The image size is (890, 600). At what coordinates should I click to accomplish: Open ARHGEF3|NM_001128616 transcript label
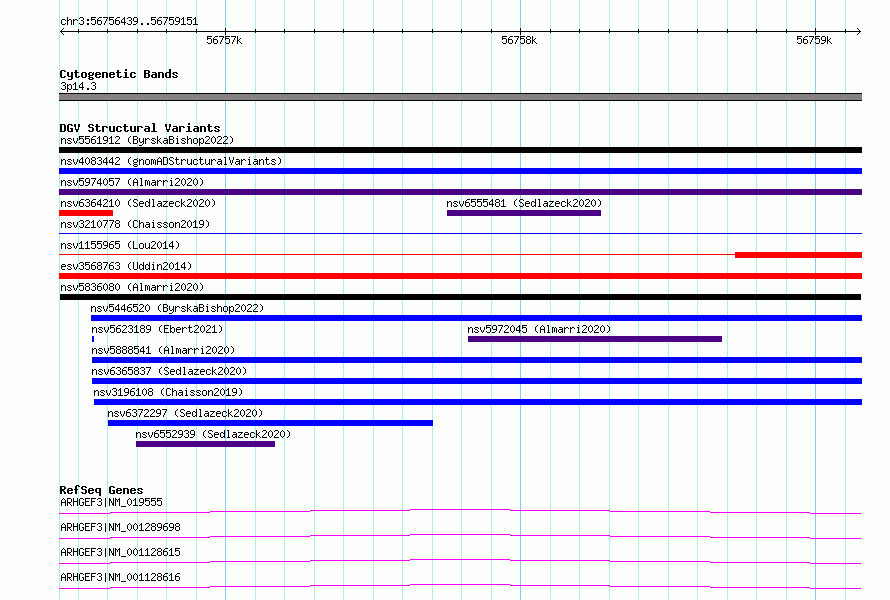pyautogui.click(x=120, y=577)
